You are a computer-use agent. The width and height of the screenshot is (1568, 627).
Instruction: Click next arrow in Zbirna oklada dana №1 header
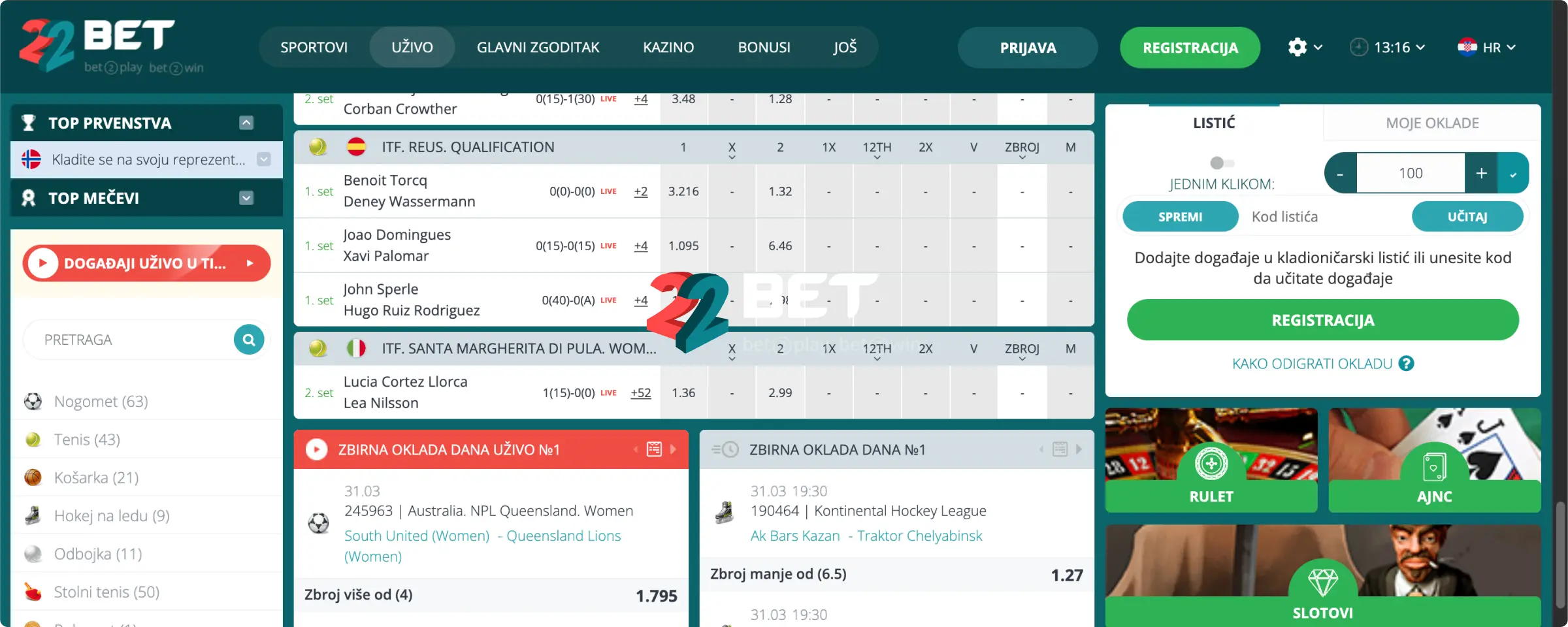1079,449
